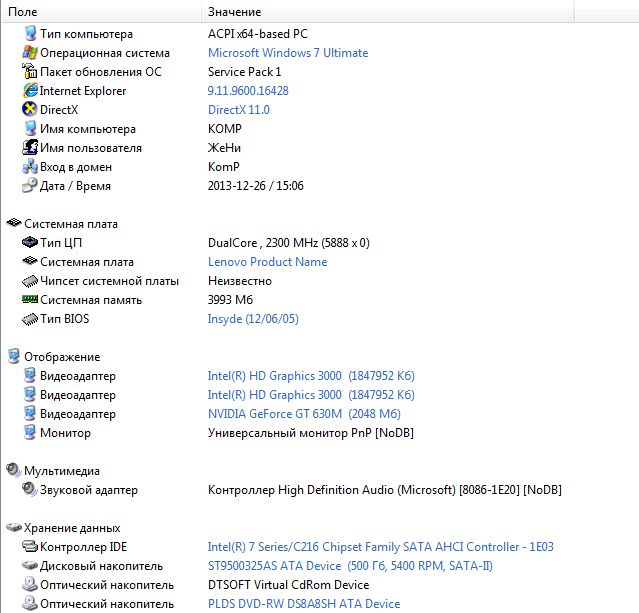This screenshot has width=639, height=613.
Task: Click the Мультимедиа speaker header icon
Action: coord(14,470)
